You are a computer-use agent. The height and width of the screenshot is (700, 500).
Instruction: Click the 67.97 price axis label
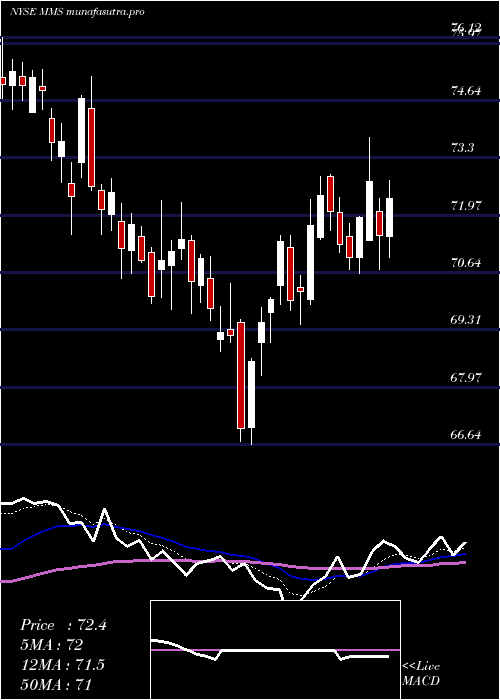click(x=466, y=378)
